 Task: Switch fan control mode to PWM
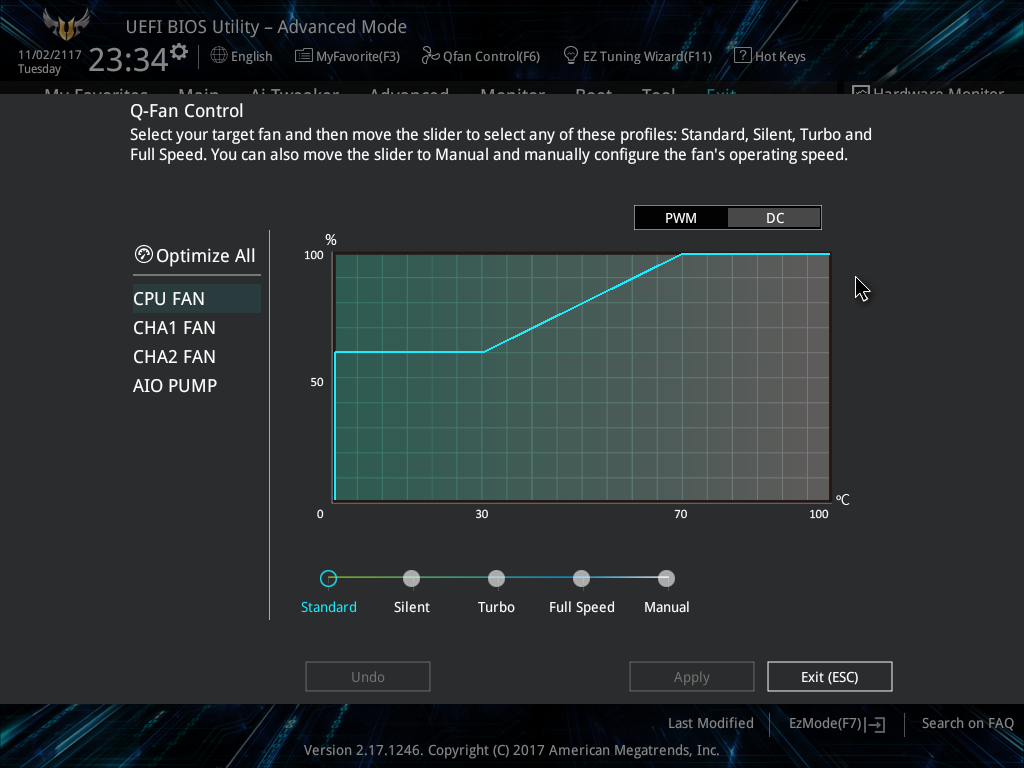coord(680,218)
